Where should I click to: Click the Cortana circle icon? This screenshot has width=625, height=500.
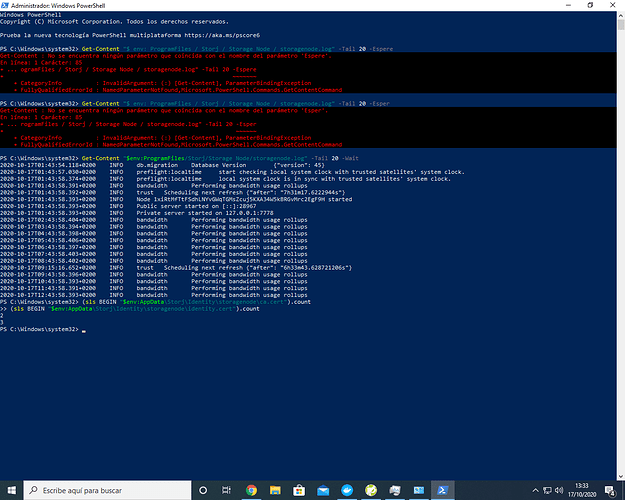(204, 491)
